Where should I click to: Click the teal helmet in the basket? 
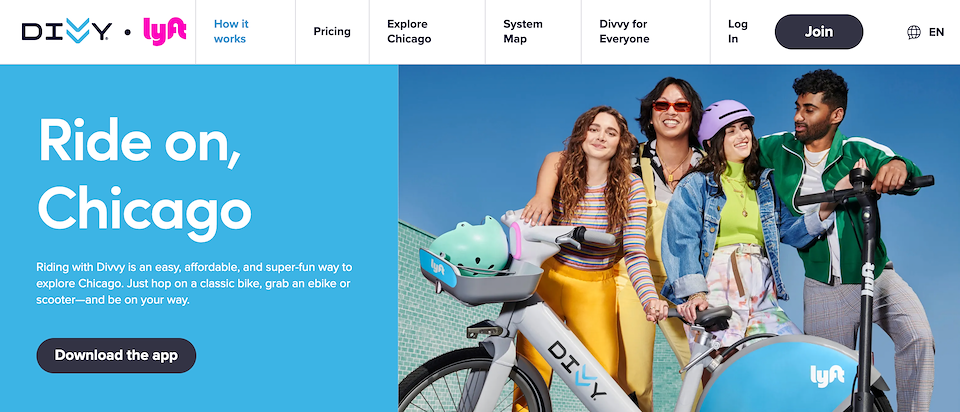click(469, 245)
